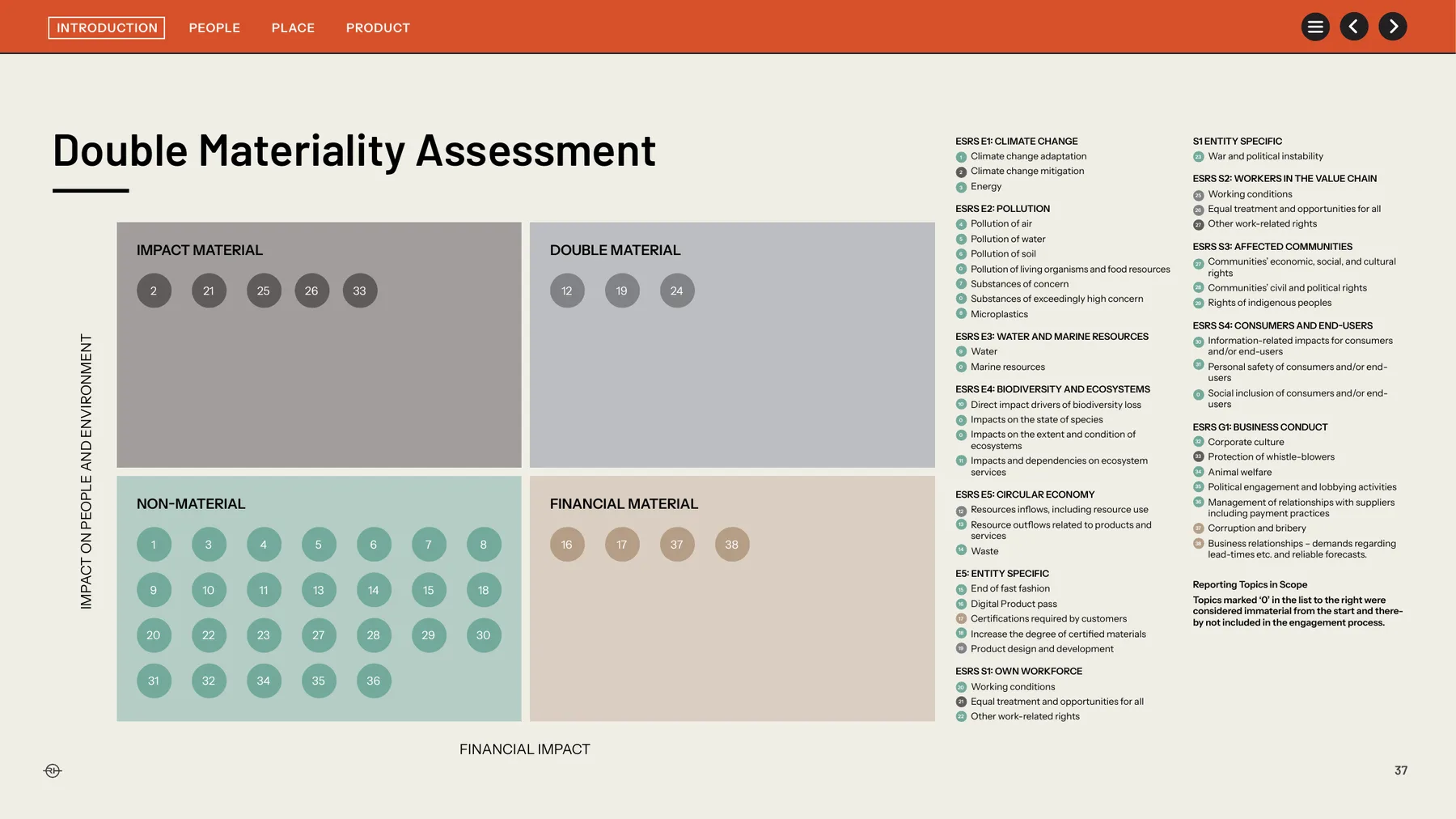Viewport: 1456px width, 819px height.
Task: Click ESRS E5: Circular Economy heading
Action: coord(1025,494)
